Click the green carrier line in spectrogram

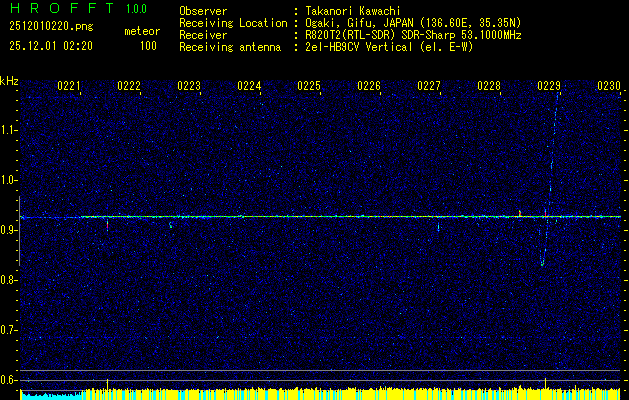click(x=300, y=216)
